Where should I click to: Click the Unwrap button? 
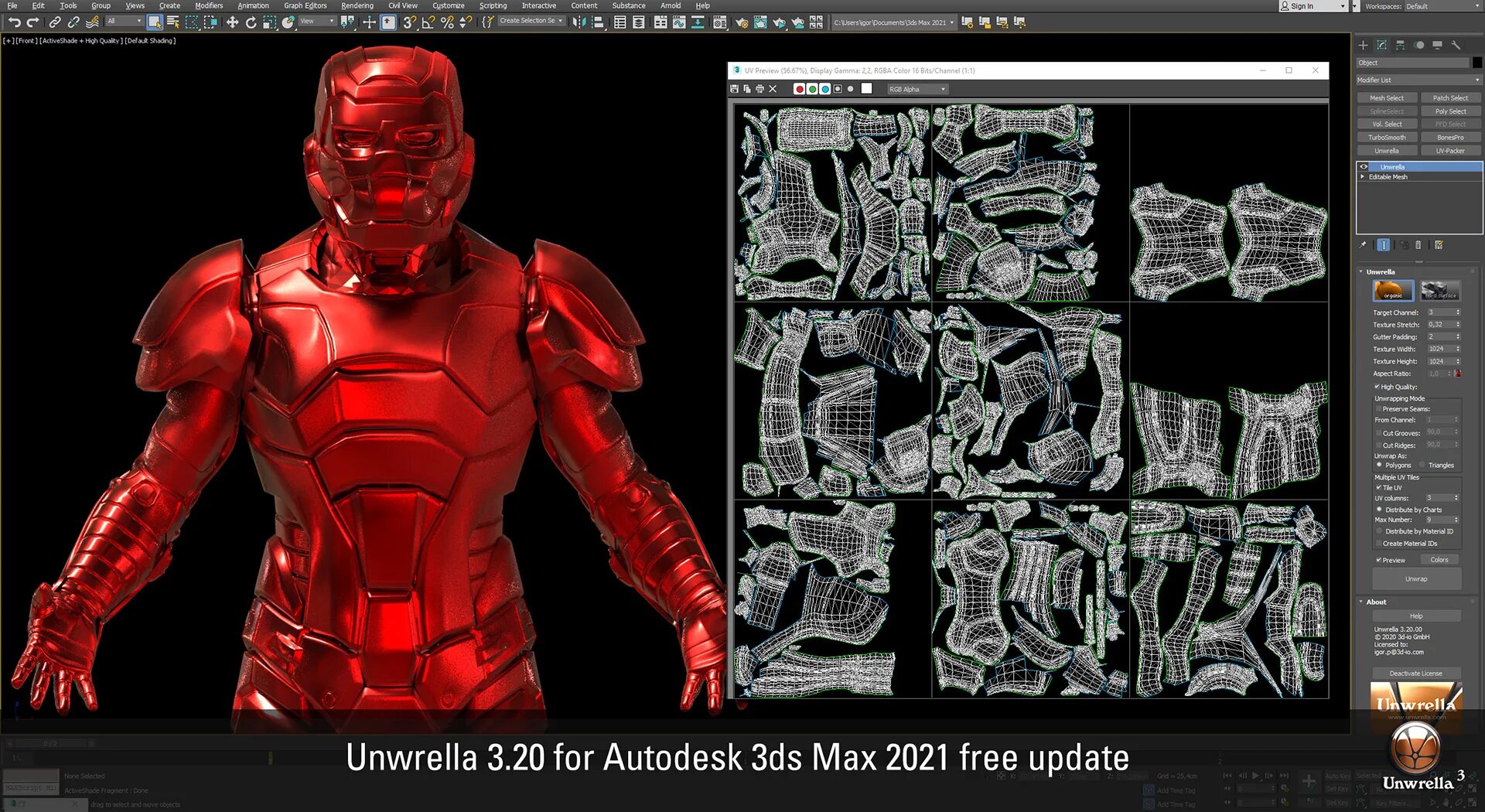pos(1417,579)
